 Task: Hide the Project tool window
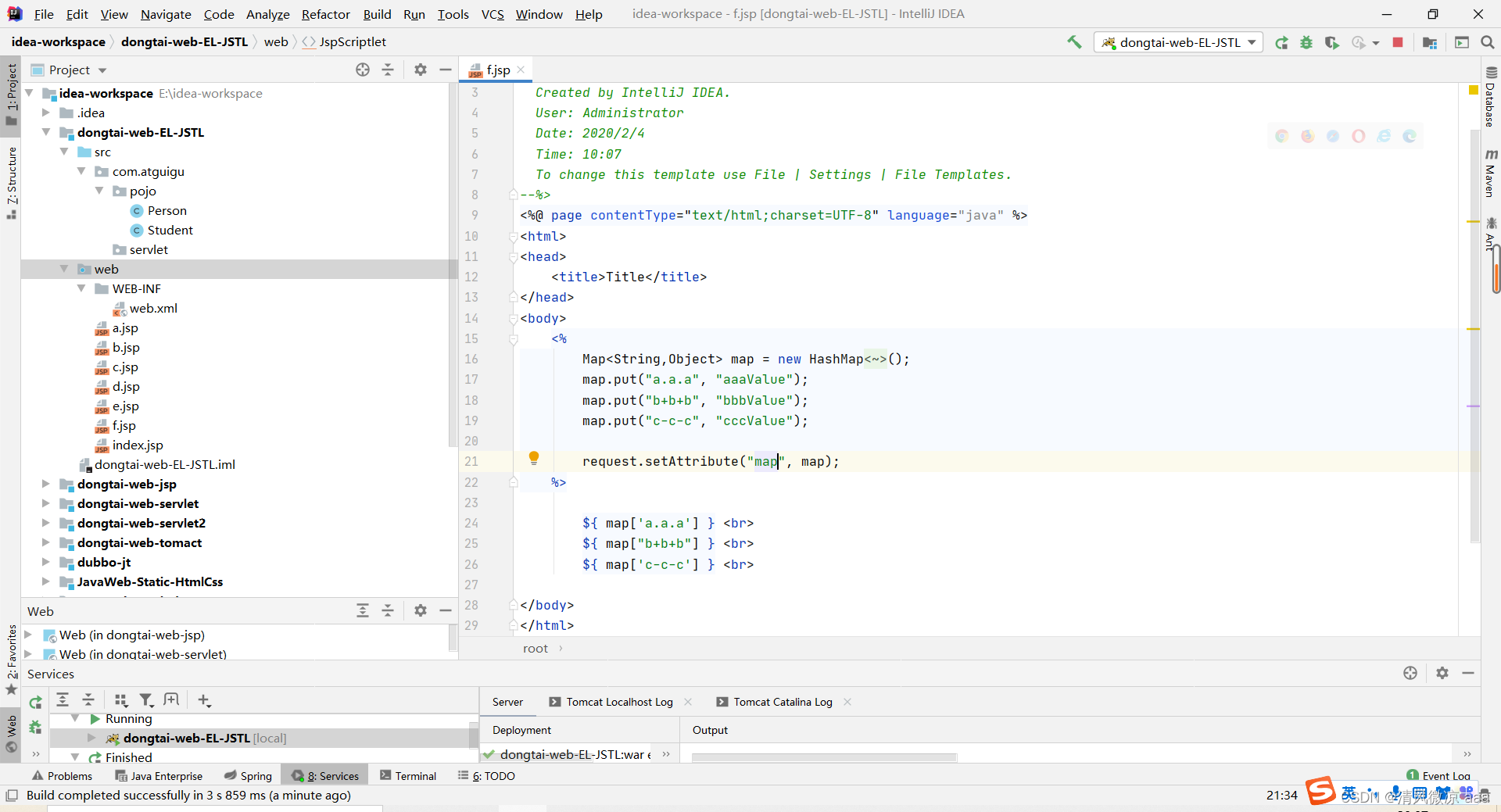tap(446, 70)
